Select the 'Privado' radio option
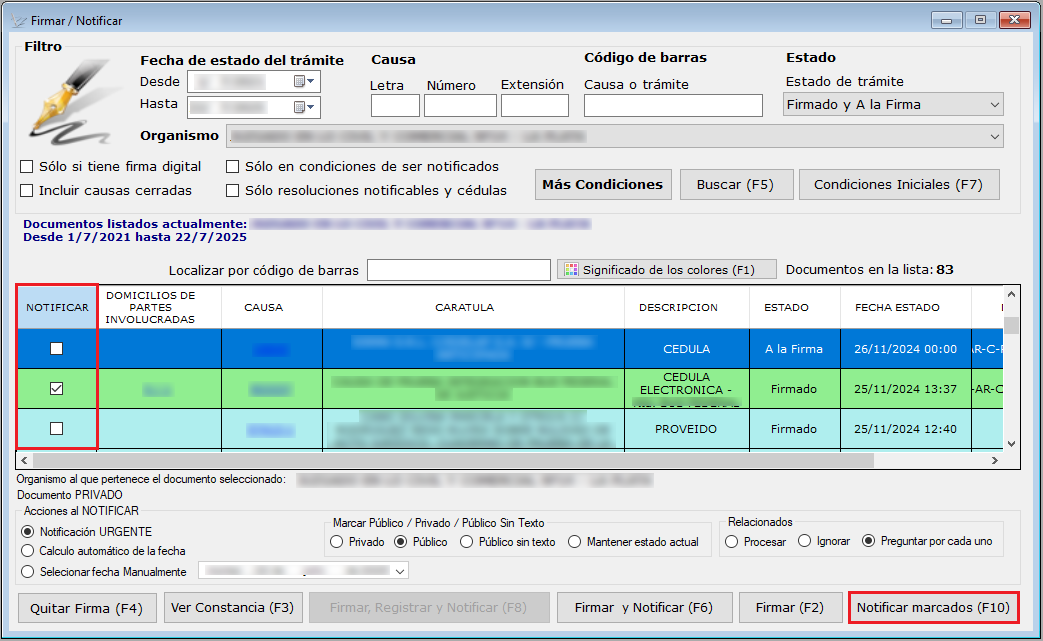This screenshot has width=1043, height=641. (x=336, y=542)
